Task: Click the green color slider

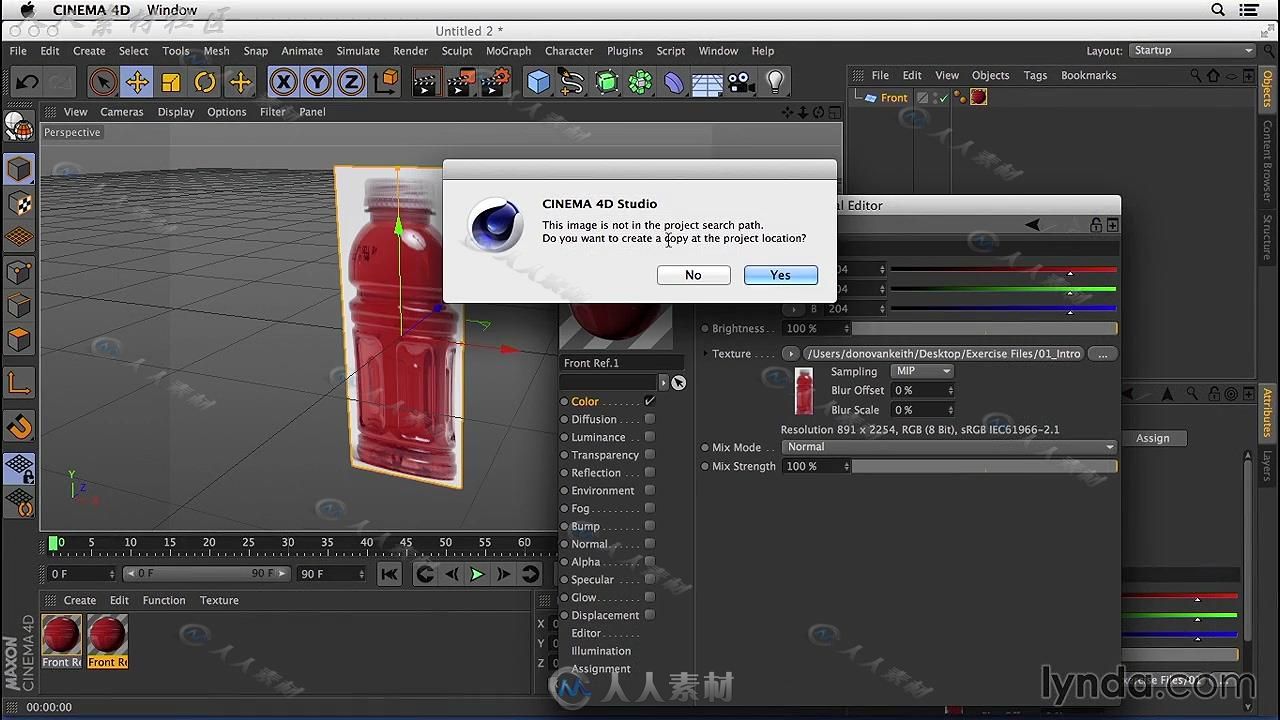Action: coord(1003,290)
